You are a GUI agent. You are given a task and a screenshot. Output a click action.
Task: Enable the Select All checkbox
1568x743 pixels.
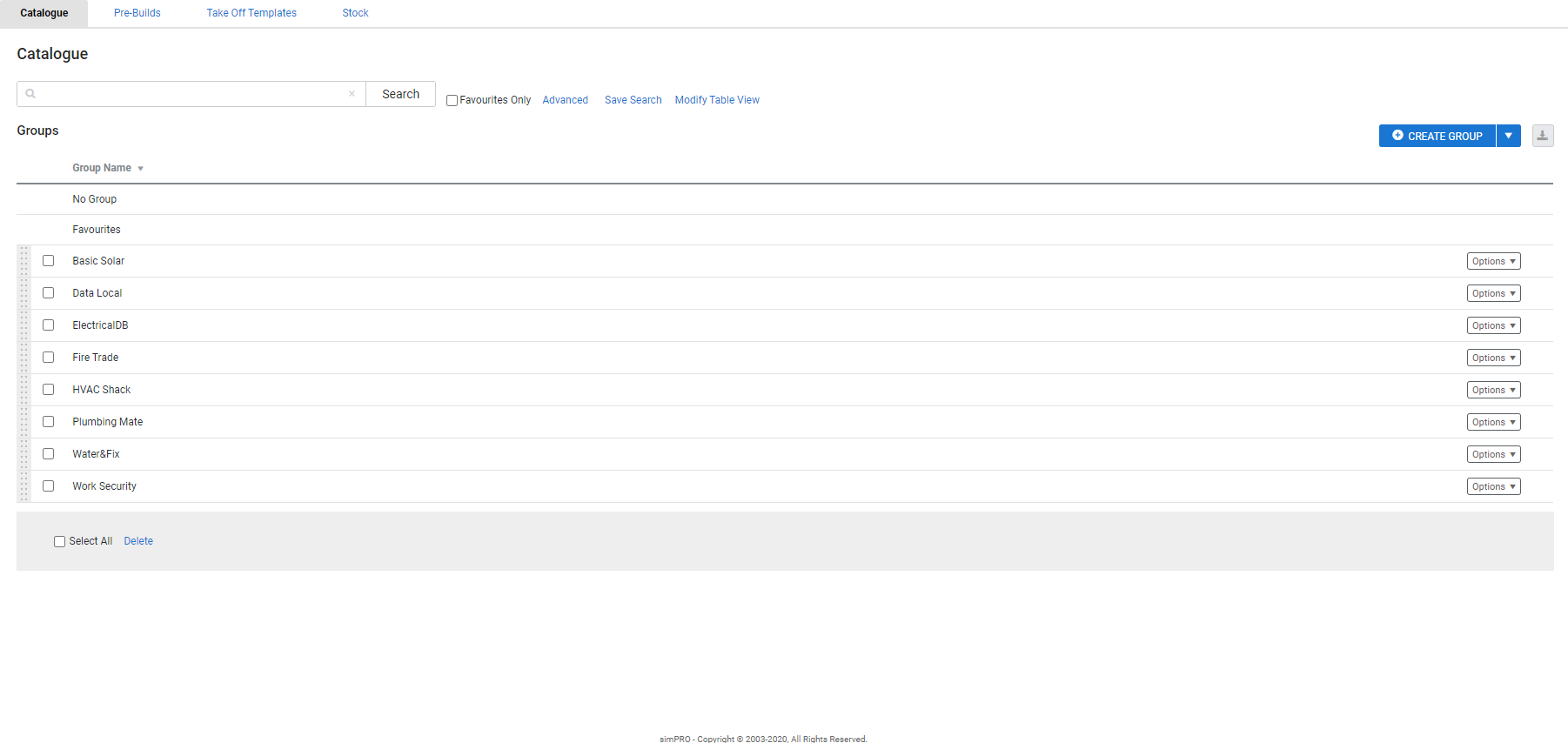click(59, 541)
